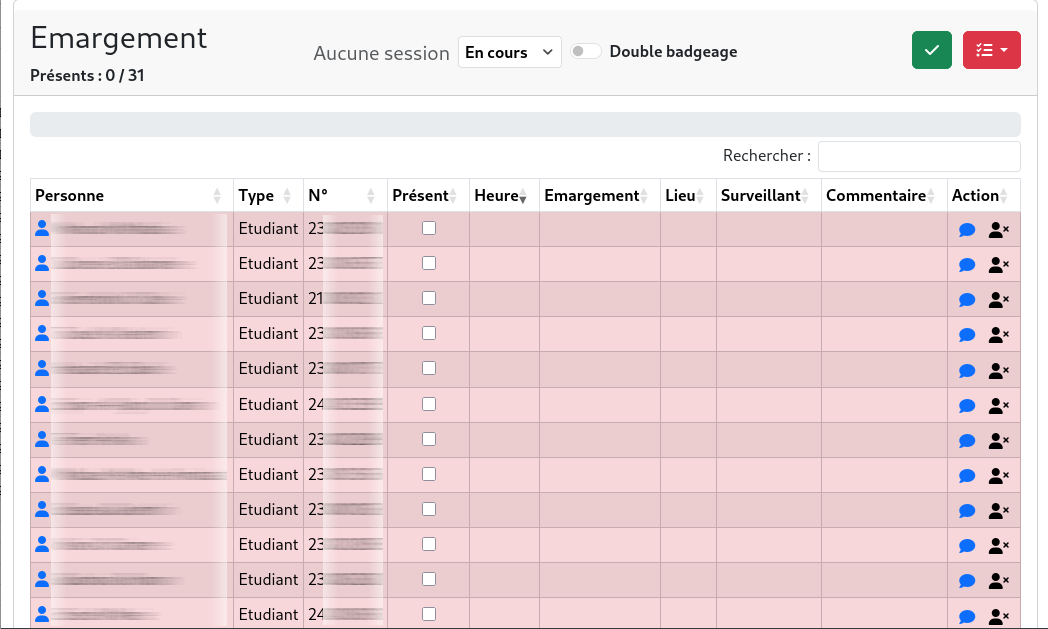
Task: Click the remove-user icon in first row
Action: point(998,230)
